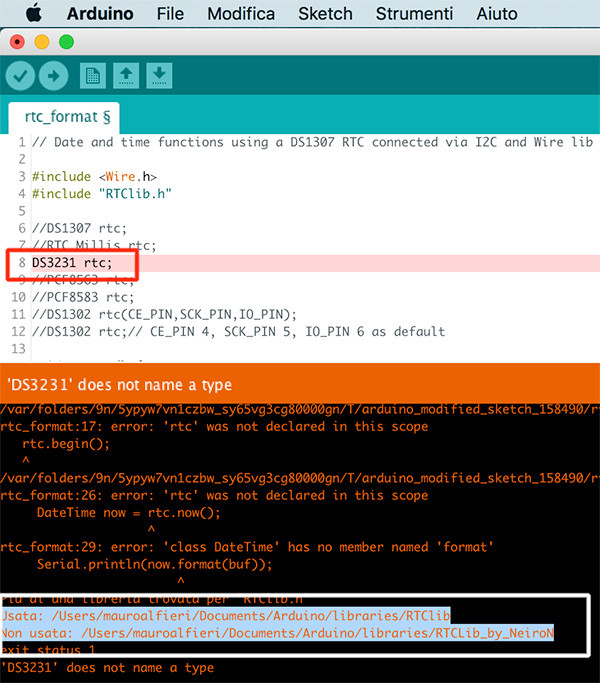The image size is (600, 683).
Task: Save the sketch with the down-arrow icon
Action: (159, 75)
